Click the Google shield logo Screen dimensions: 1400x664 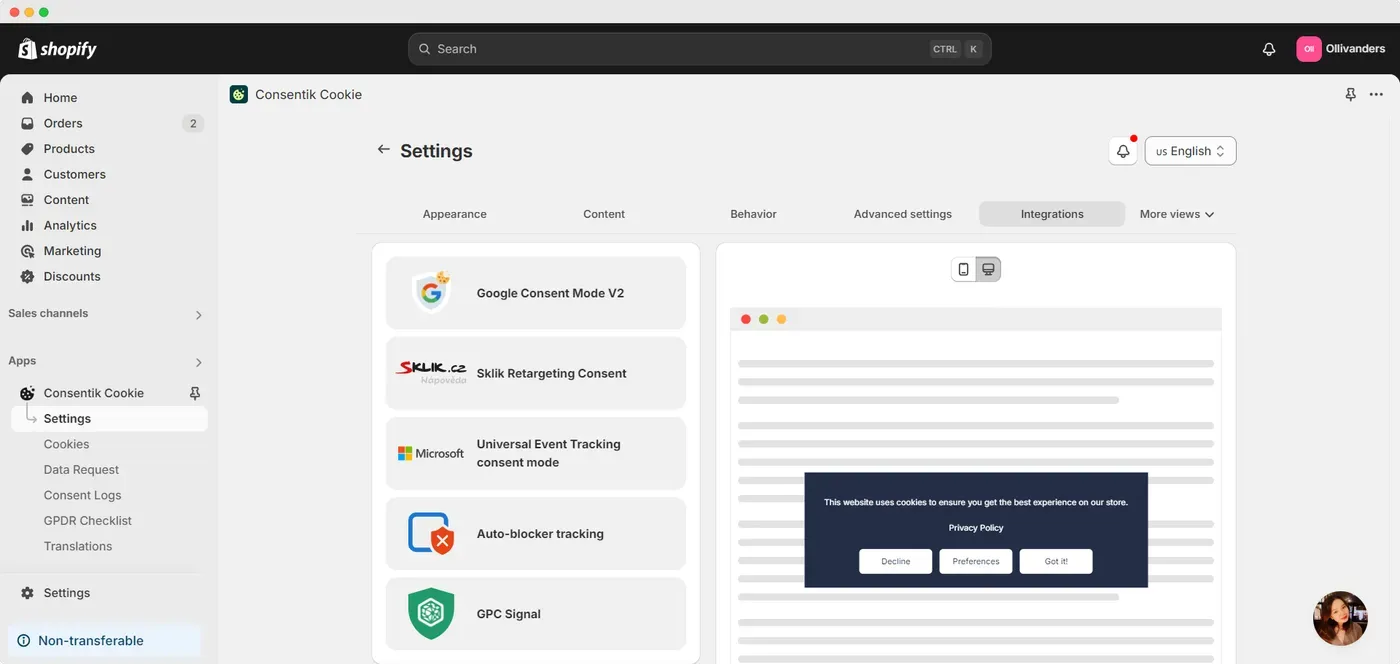click(431, 292)
